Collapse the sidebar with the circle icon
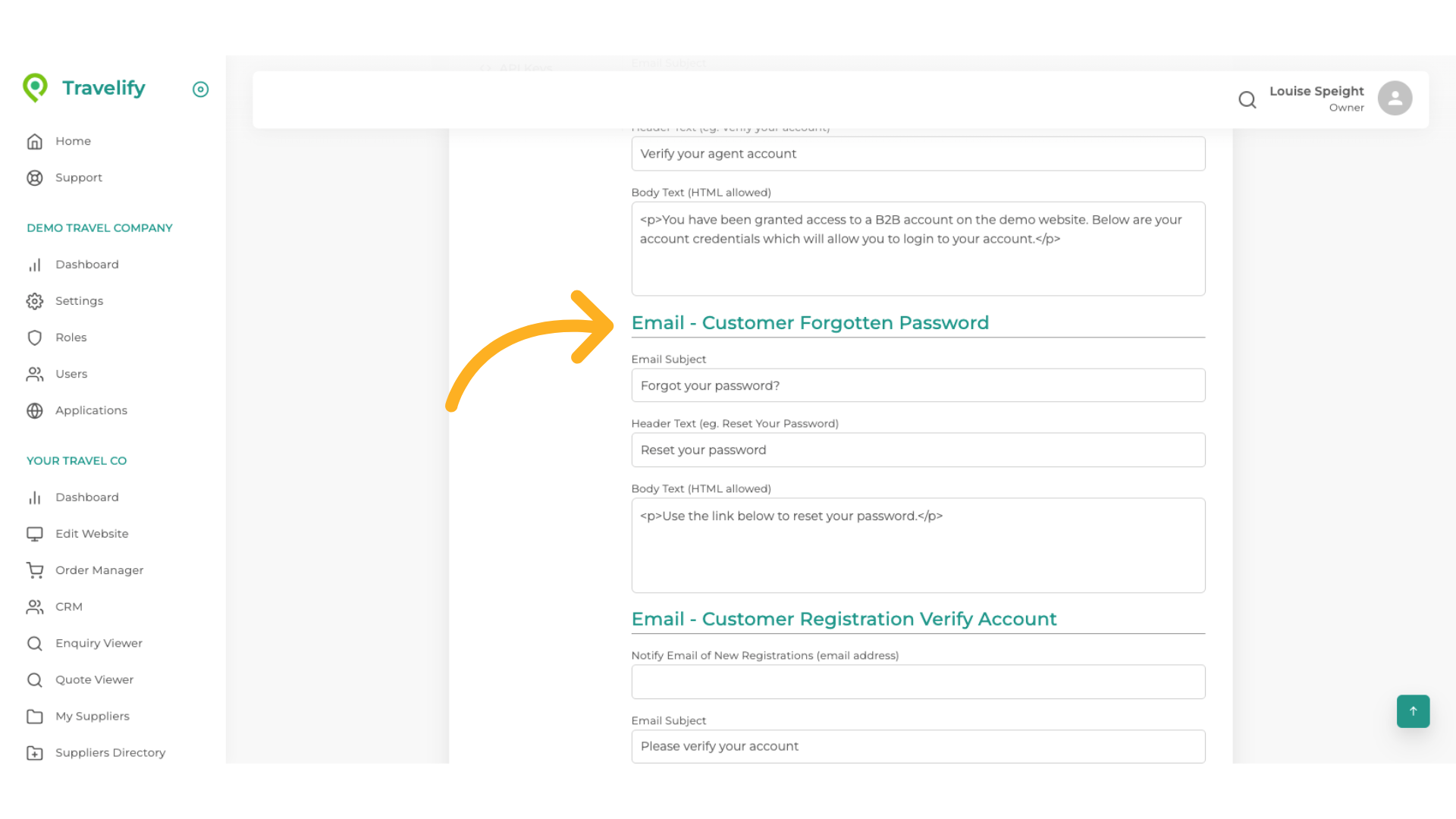Viewport: 1456px width, 819px height. coord(200,89)
